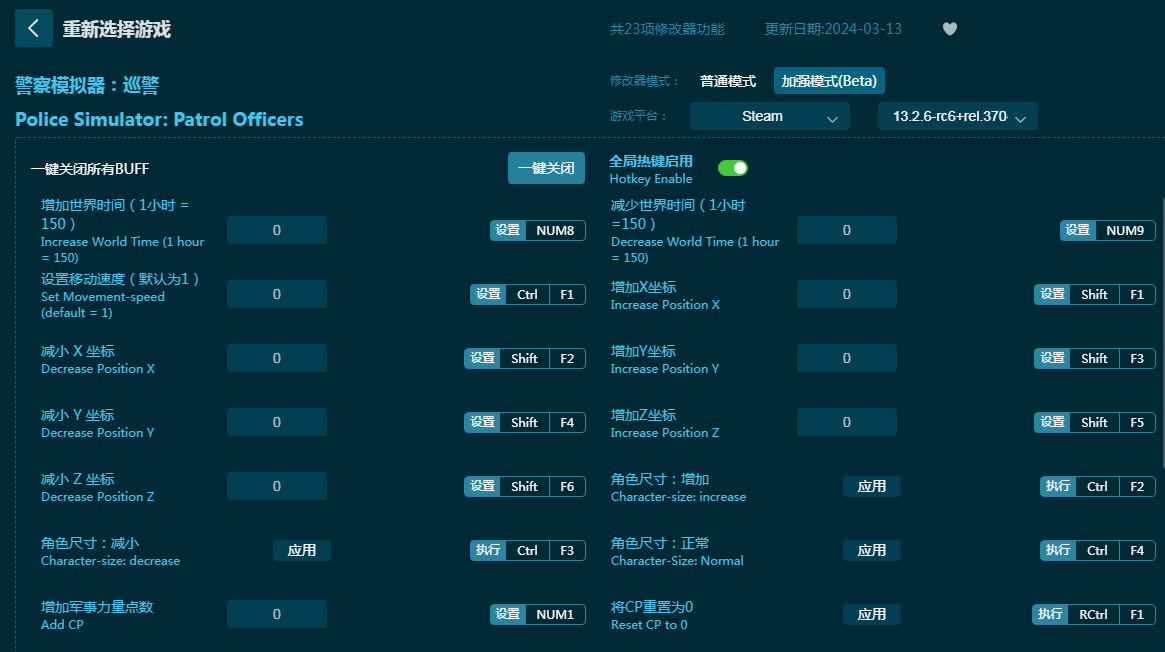Screen dimensions: 1165x652
Task: Click 设置 for Decrease Position X hotkey
Action: 482,358
